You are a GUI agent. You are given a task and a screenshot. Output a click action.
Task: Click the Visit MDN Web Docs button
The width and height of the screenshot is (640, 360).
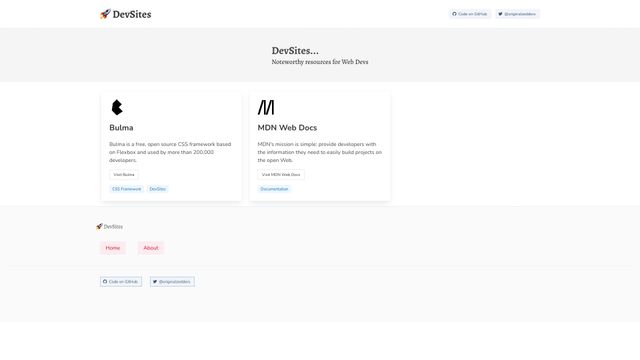point(281,175)
